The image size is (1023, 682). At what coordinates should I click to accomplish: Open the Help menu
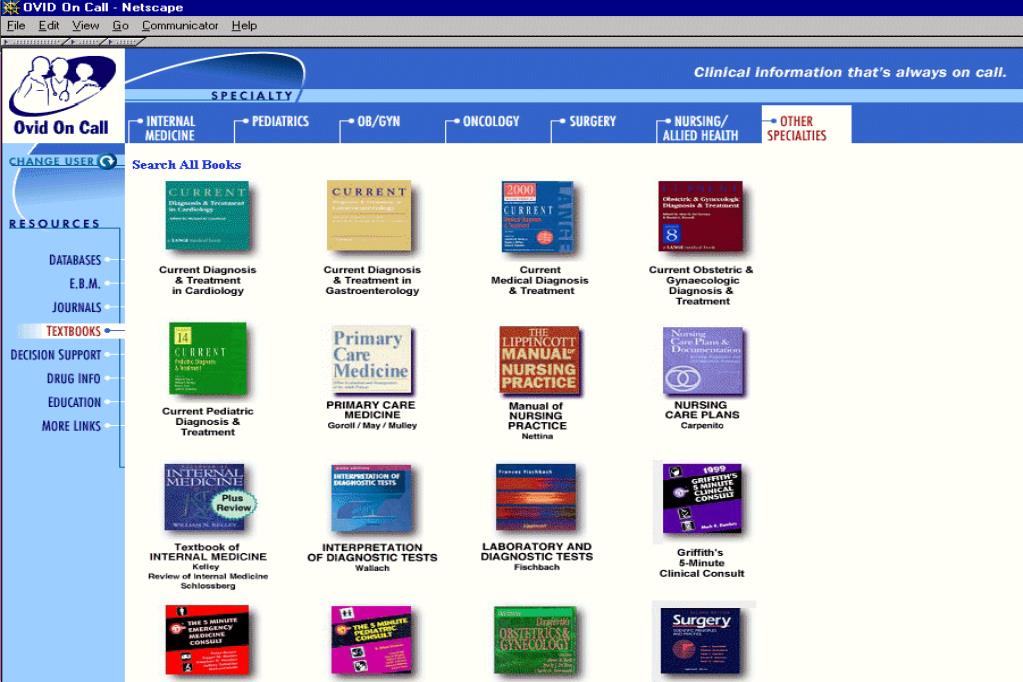[x=244, y=25]
